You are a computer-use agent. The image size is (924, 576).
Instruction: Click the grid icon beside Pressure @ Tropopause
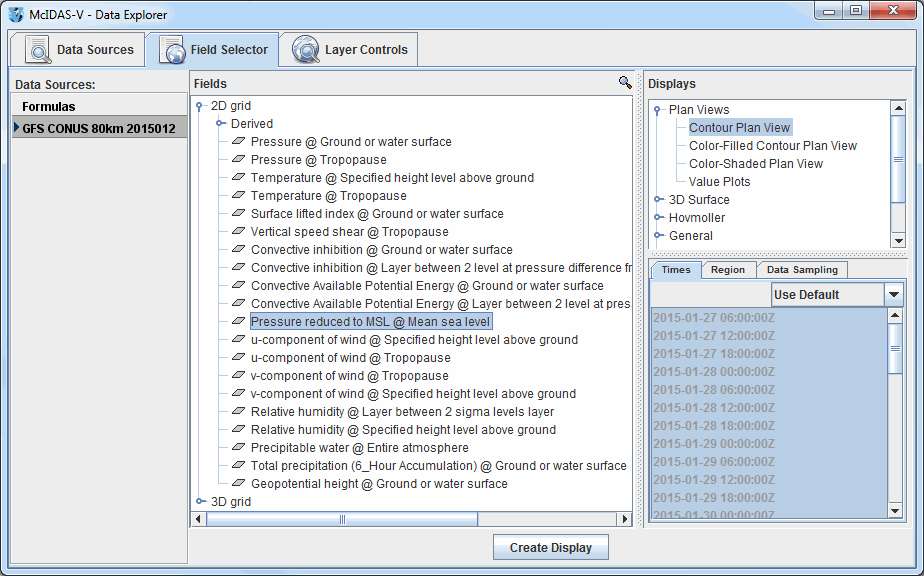tap(238, 160)
